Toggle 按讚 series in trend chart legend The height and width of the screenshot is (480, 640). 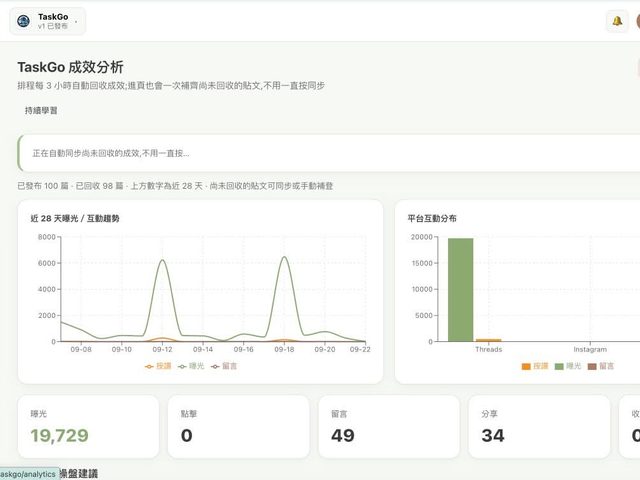(158, 366)
